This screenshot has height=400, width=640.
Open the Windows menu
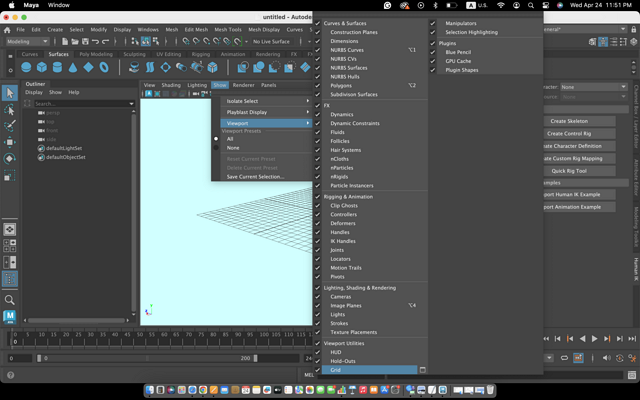[x=148, y=29]
